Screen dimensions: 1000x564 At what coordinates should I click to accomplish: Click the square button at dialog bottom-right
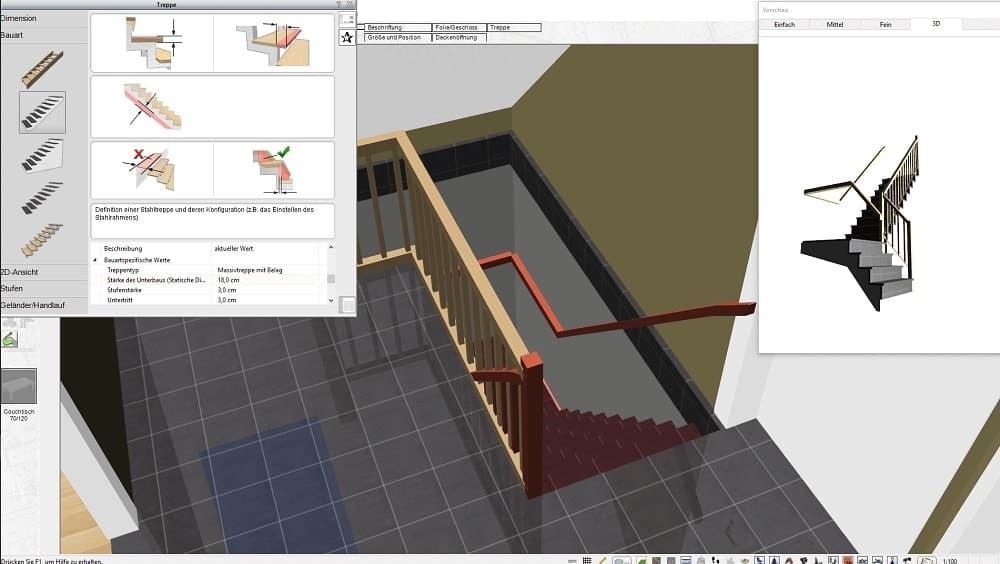coord(348,305)
